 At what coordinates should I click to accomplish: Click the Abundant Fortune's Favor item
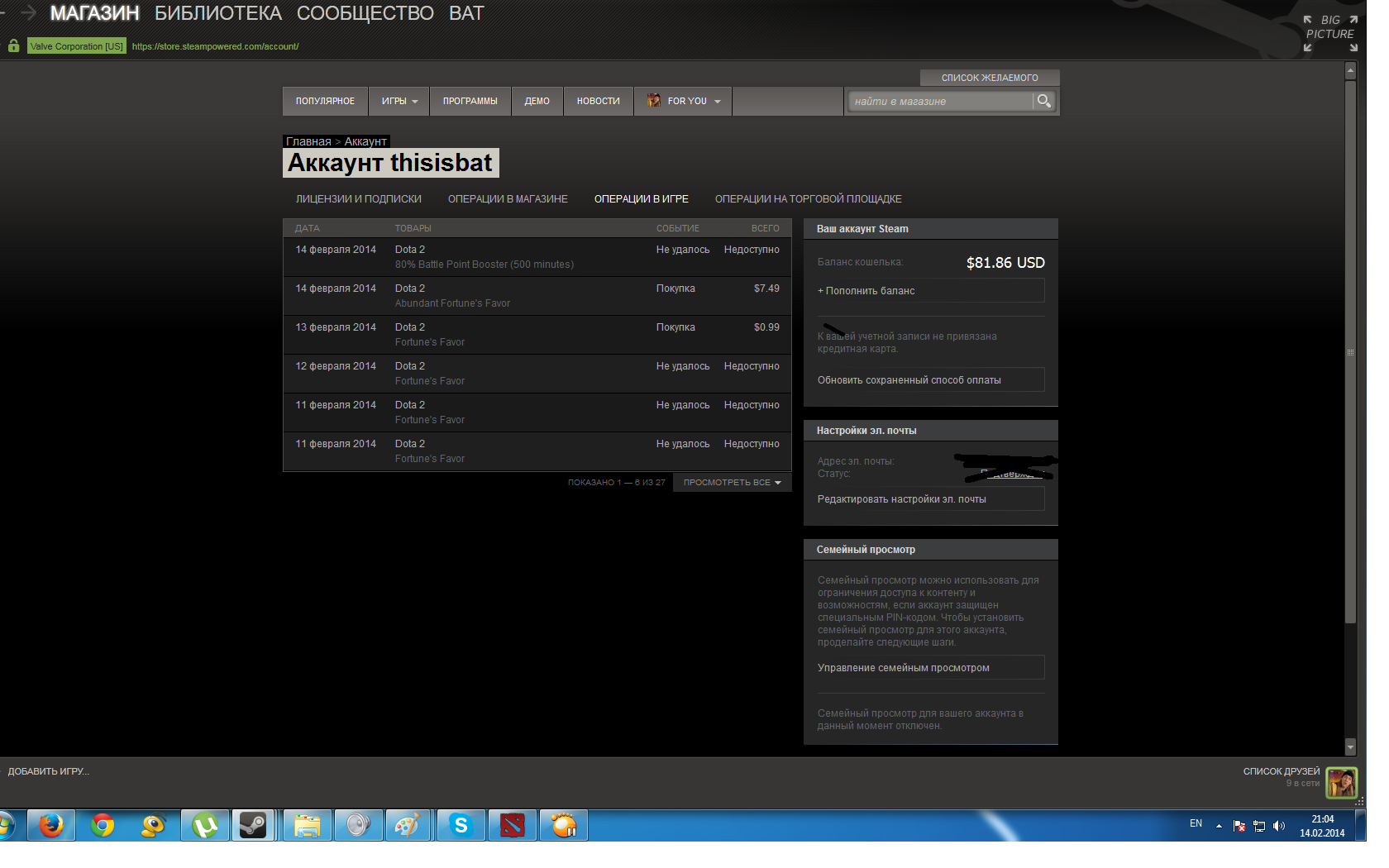[x=452, y=303]
